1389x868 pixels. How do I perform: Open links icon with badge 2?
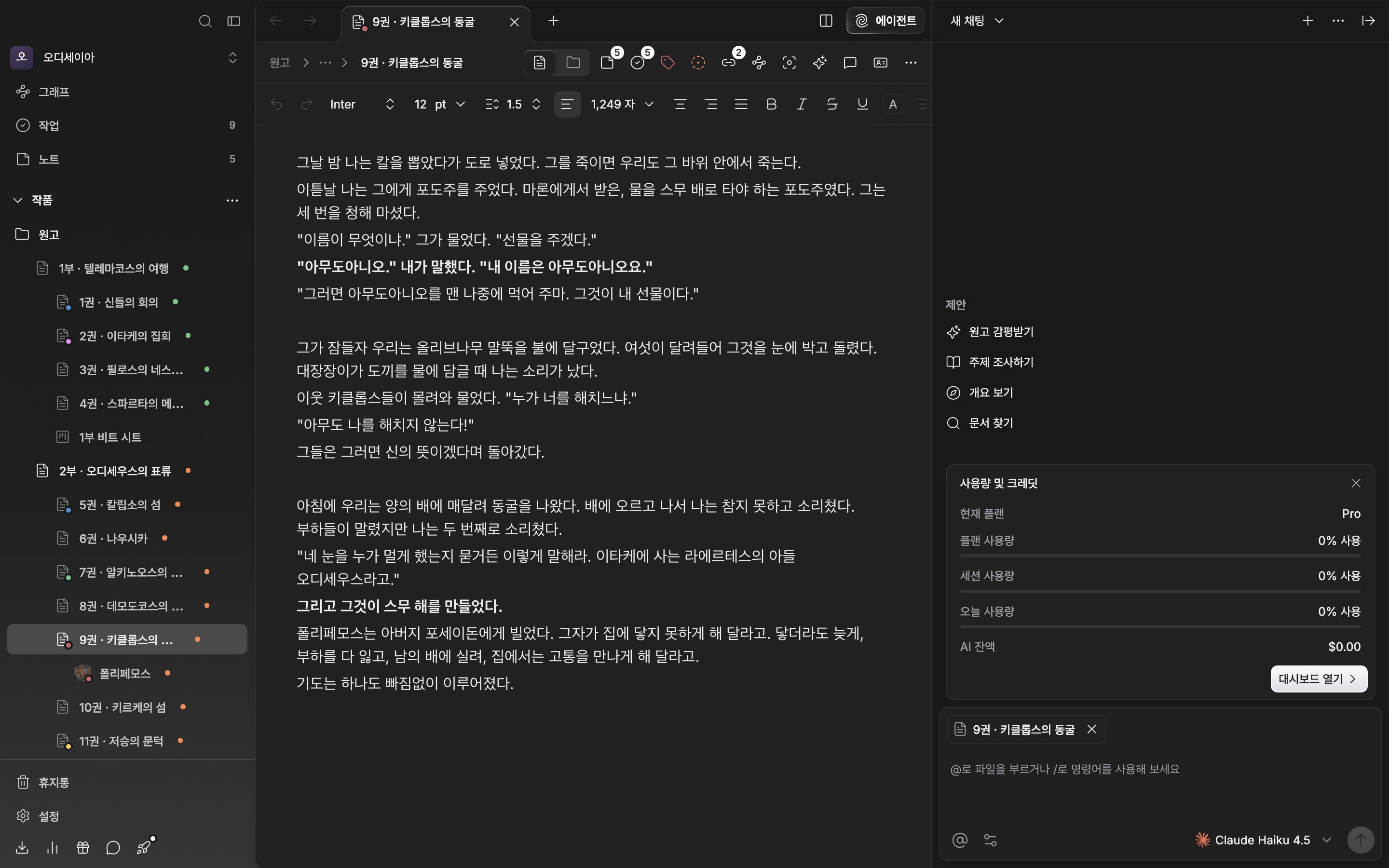[729, 63]
